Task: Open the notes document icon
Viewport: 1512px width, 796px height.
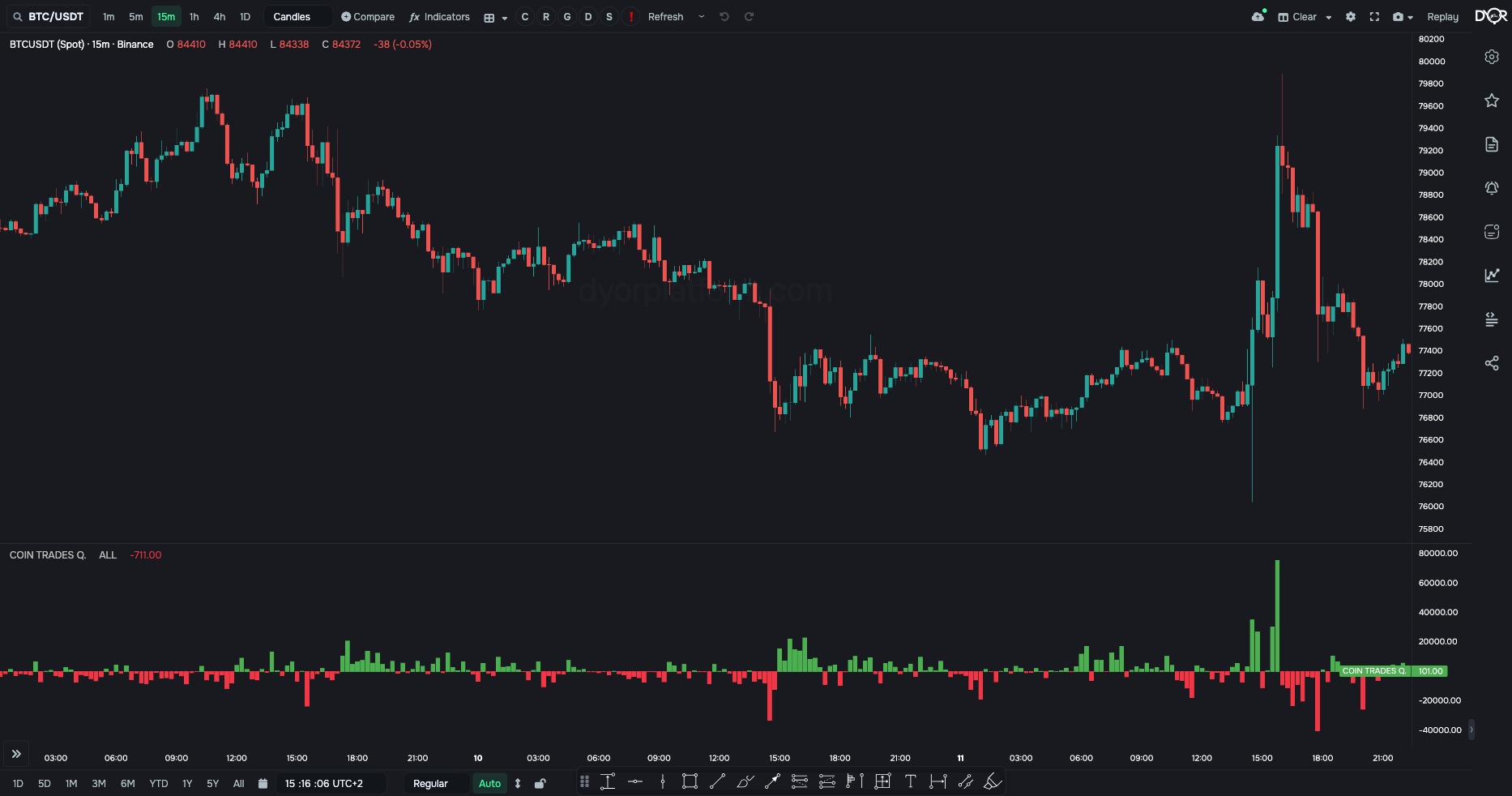Action: tap(1492, 144)
